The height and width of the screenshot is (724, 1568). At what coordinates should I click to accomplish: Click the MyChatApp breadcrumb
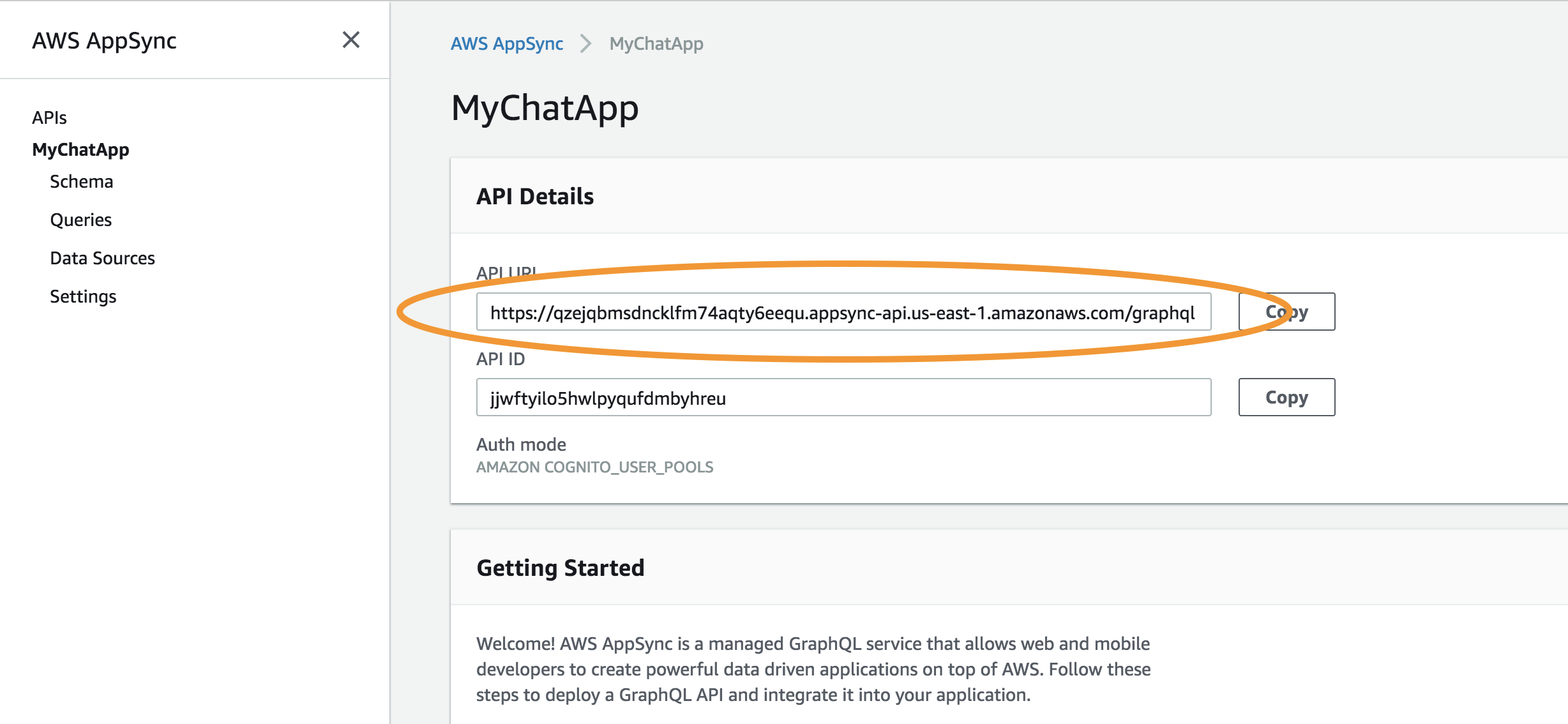(x=656, y=43)
